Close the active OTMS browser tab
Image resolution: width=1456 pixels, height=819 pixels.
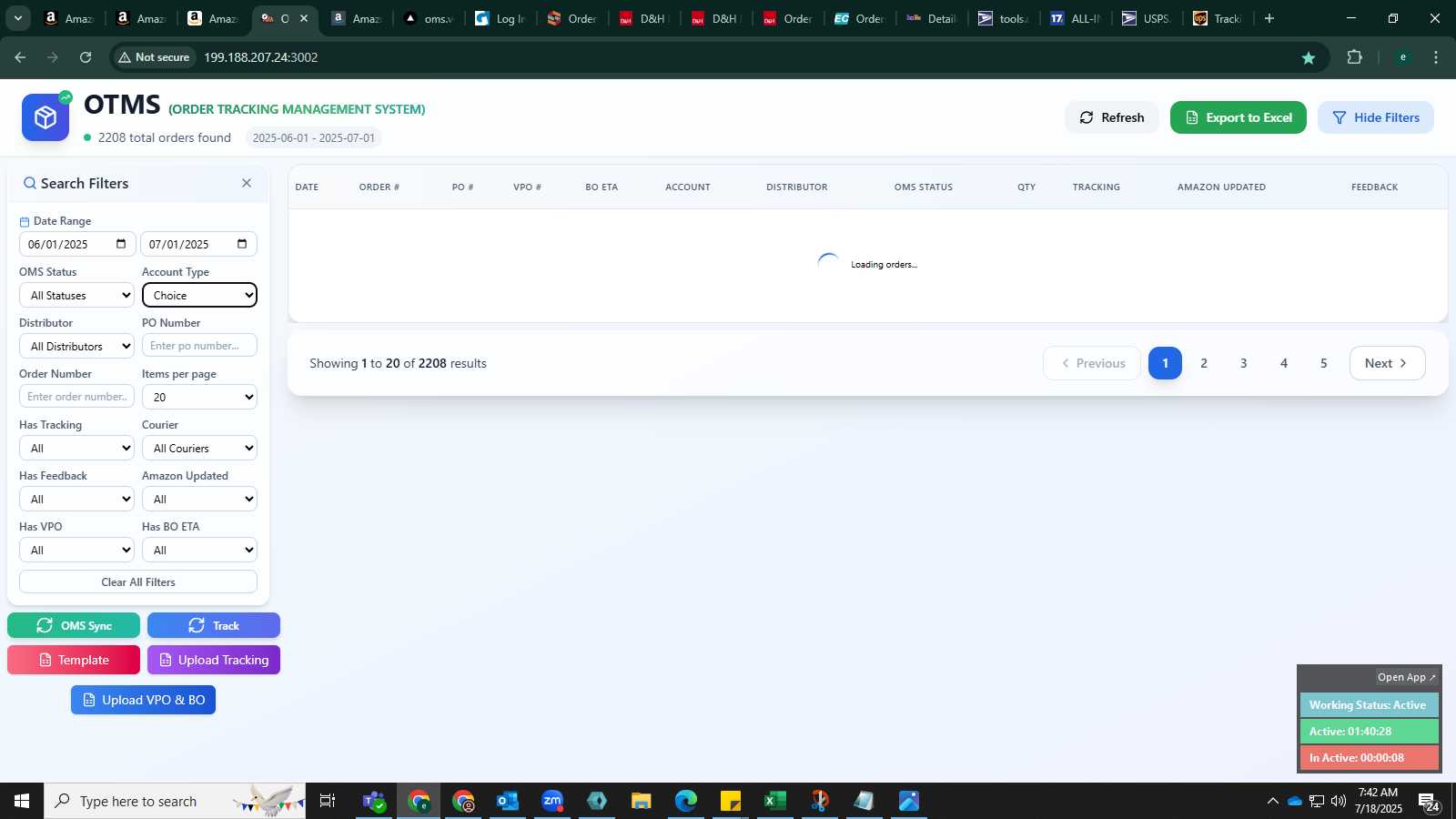304,18
